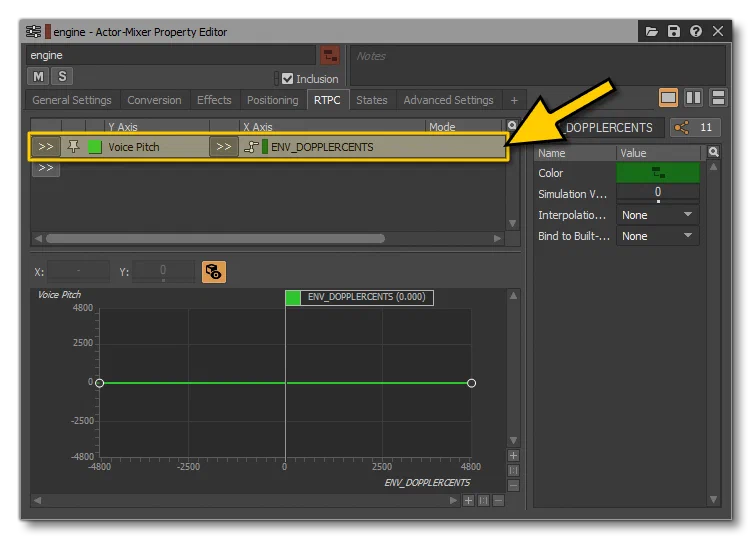
Task: Open Y Axis selector for Voice Pitch row
Action: click(46, 147)
